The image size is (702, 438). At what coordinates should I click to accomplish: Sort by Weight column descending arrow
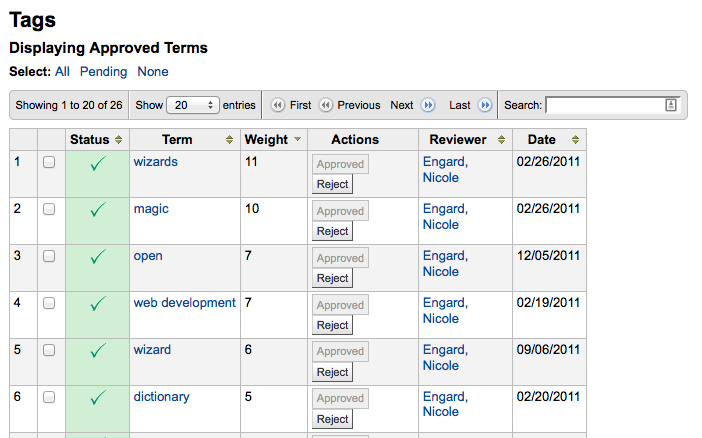[297, 140]
